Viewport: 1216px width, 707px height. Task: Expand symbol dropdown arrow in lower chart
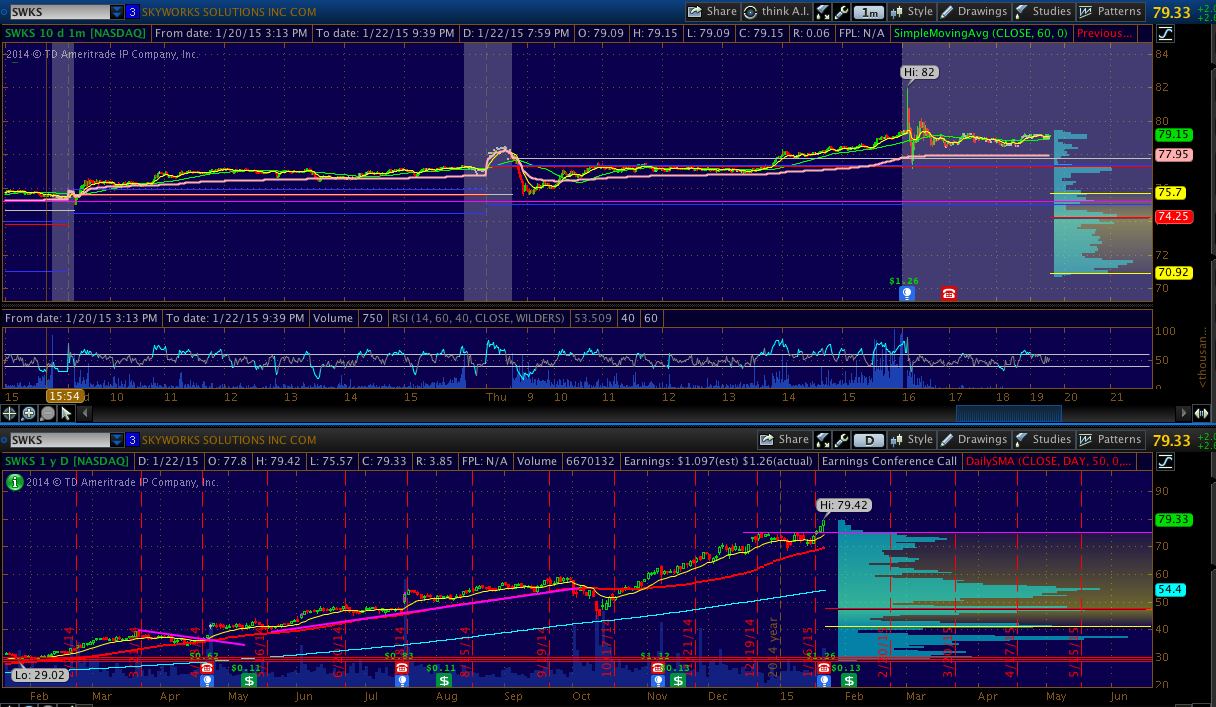(x=117, y=439)
